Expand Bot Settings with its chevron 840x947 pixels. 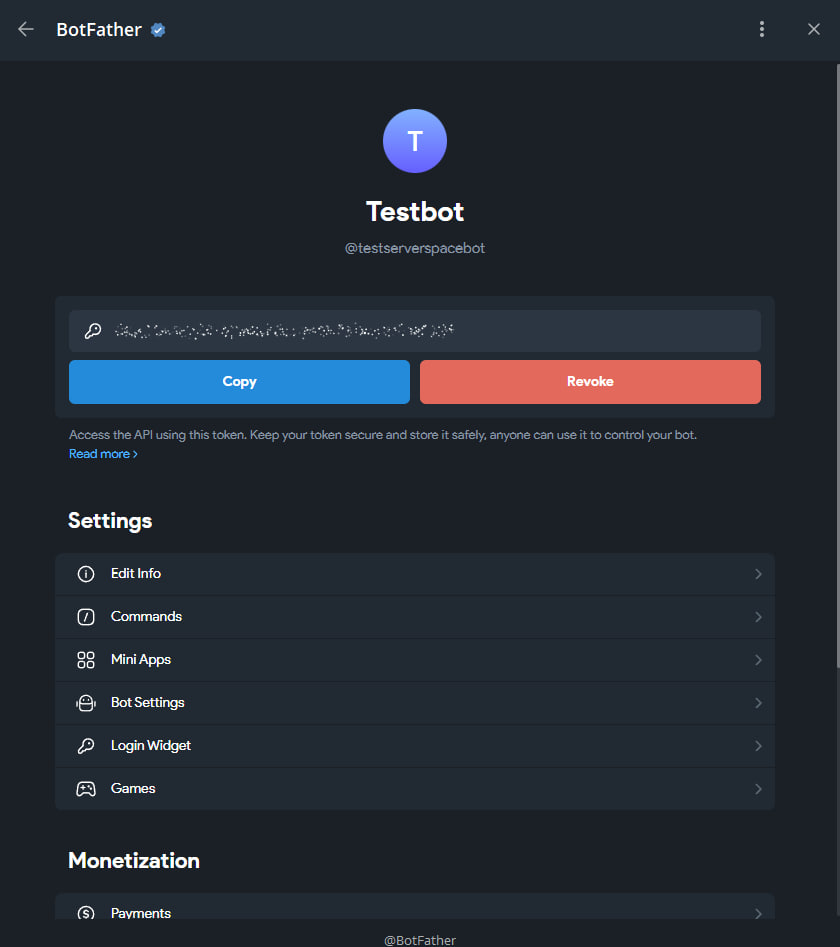click(x=758, y=703)
